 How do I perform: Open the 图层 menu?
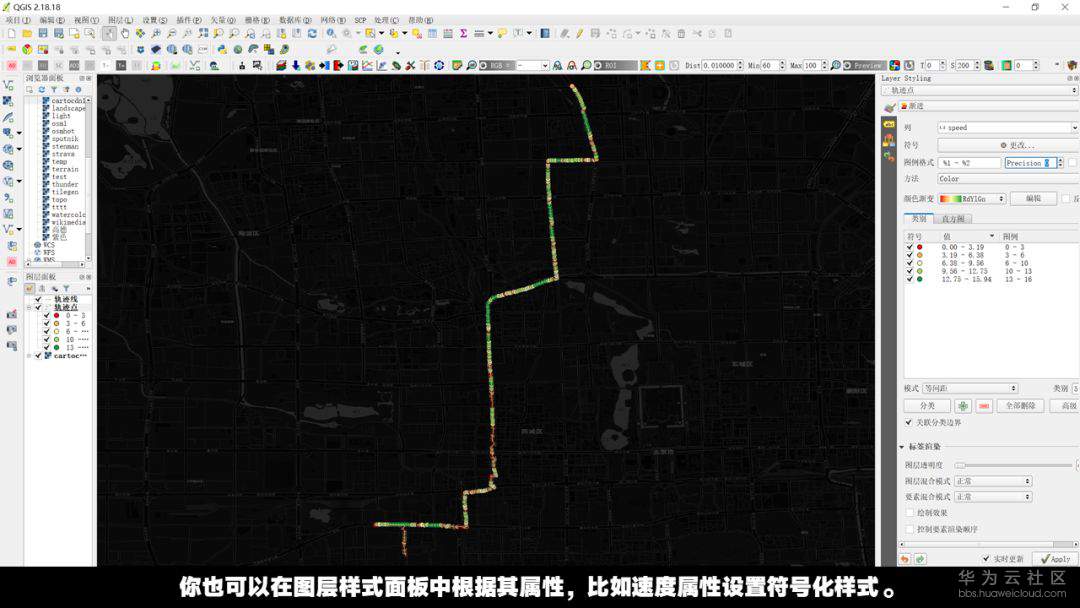click(x=120, y=20)
